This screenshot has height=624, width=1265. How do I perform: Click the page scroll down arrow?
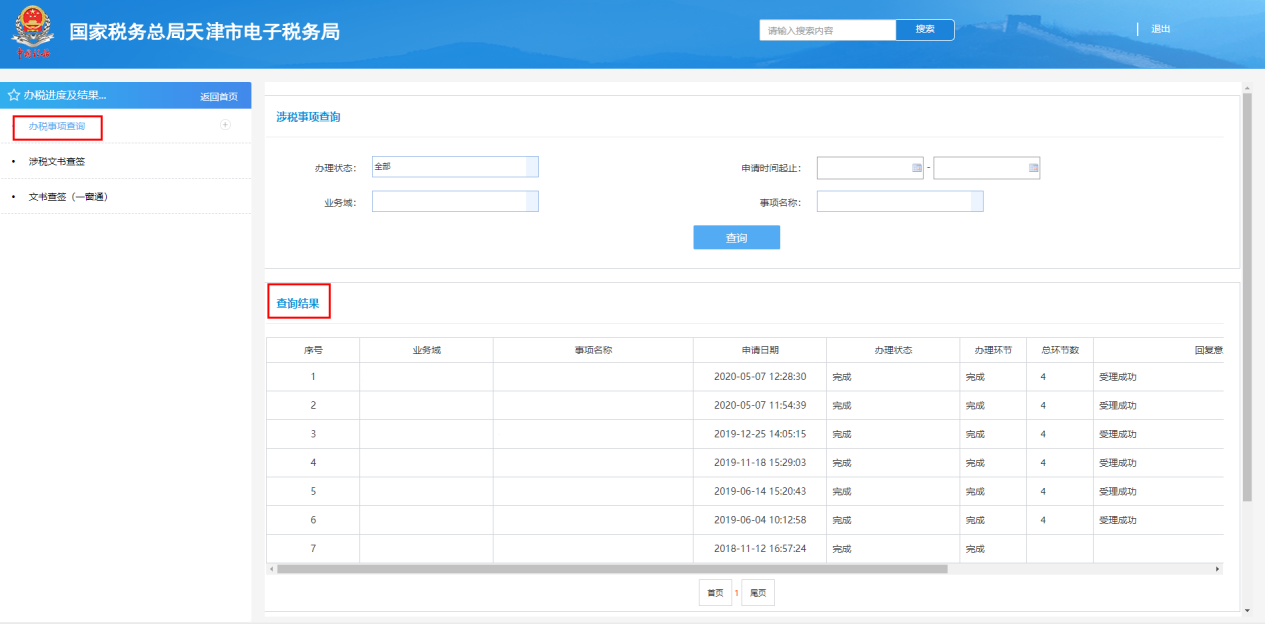pos(1246,609)
